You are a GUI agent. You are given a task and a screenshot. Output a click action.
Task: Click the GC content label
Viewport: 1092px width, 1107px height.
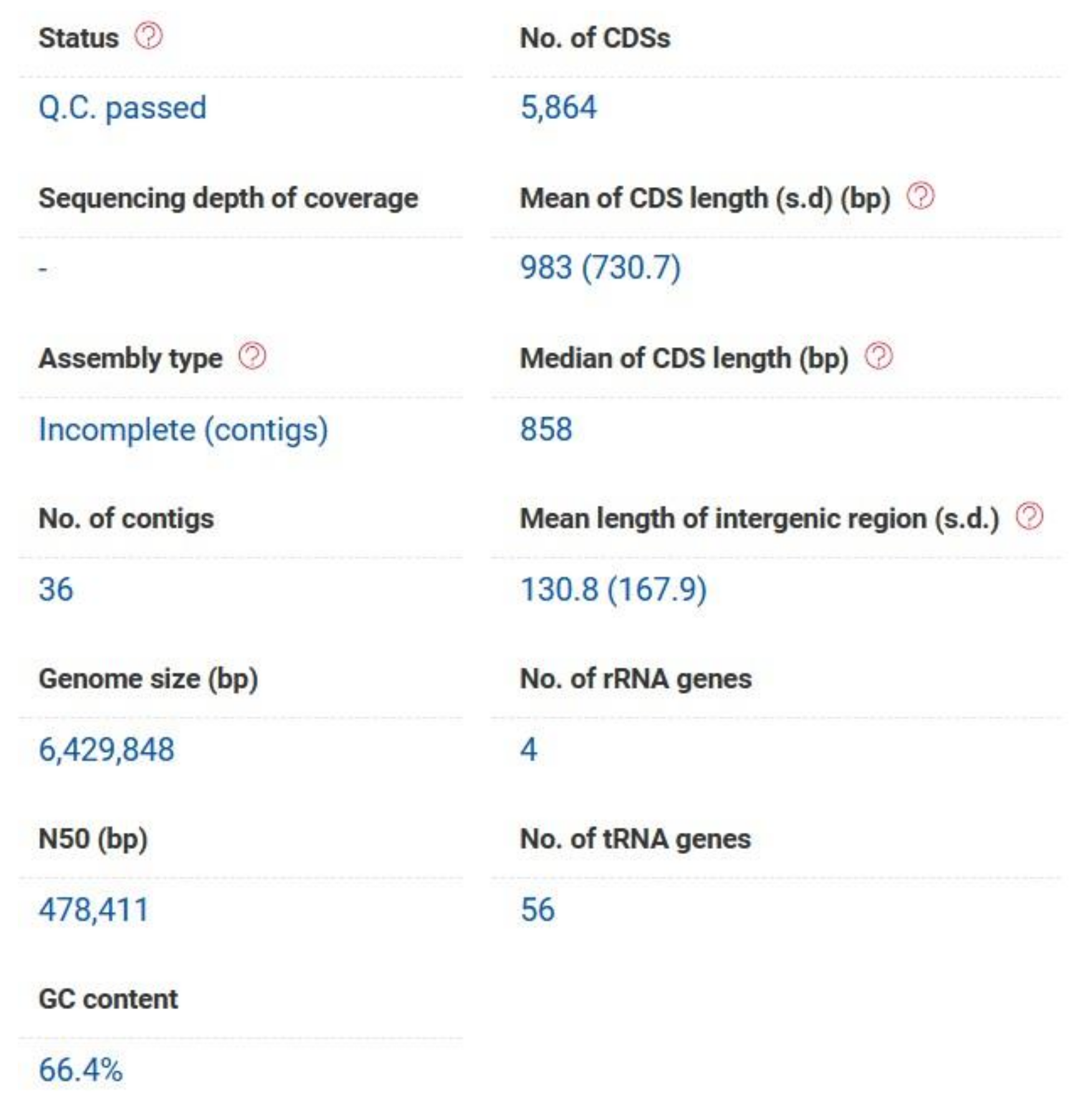108,999
